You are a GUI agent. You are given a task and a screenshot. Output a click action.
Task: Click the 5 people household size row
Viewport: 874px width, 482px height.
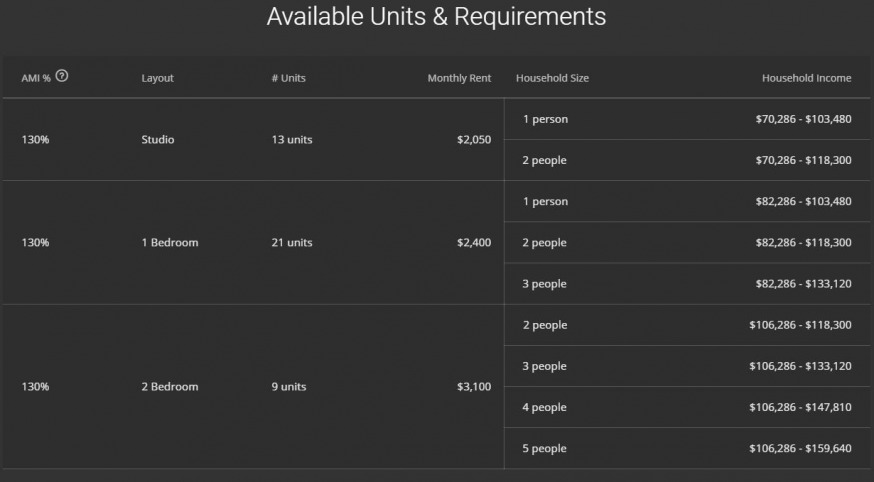click(544, 449)
